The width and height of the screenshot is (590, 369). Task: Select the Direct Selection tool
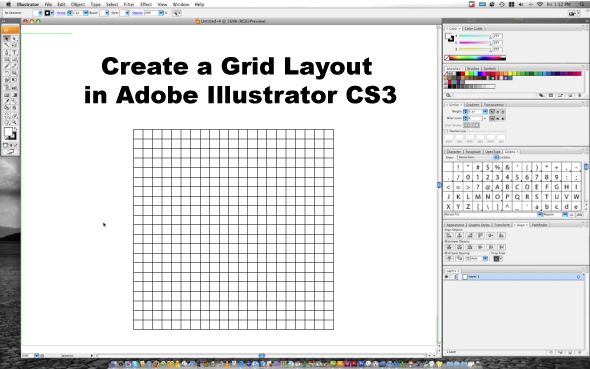(x=14, y=38)
